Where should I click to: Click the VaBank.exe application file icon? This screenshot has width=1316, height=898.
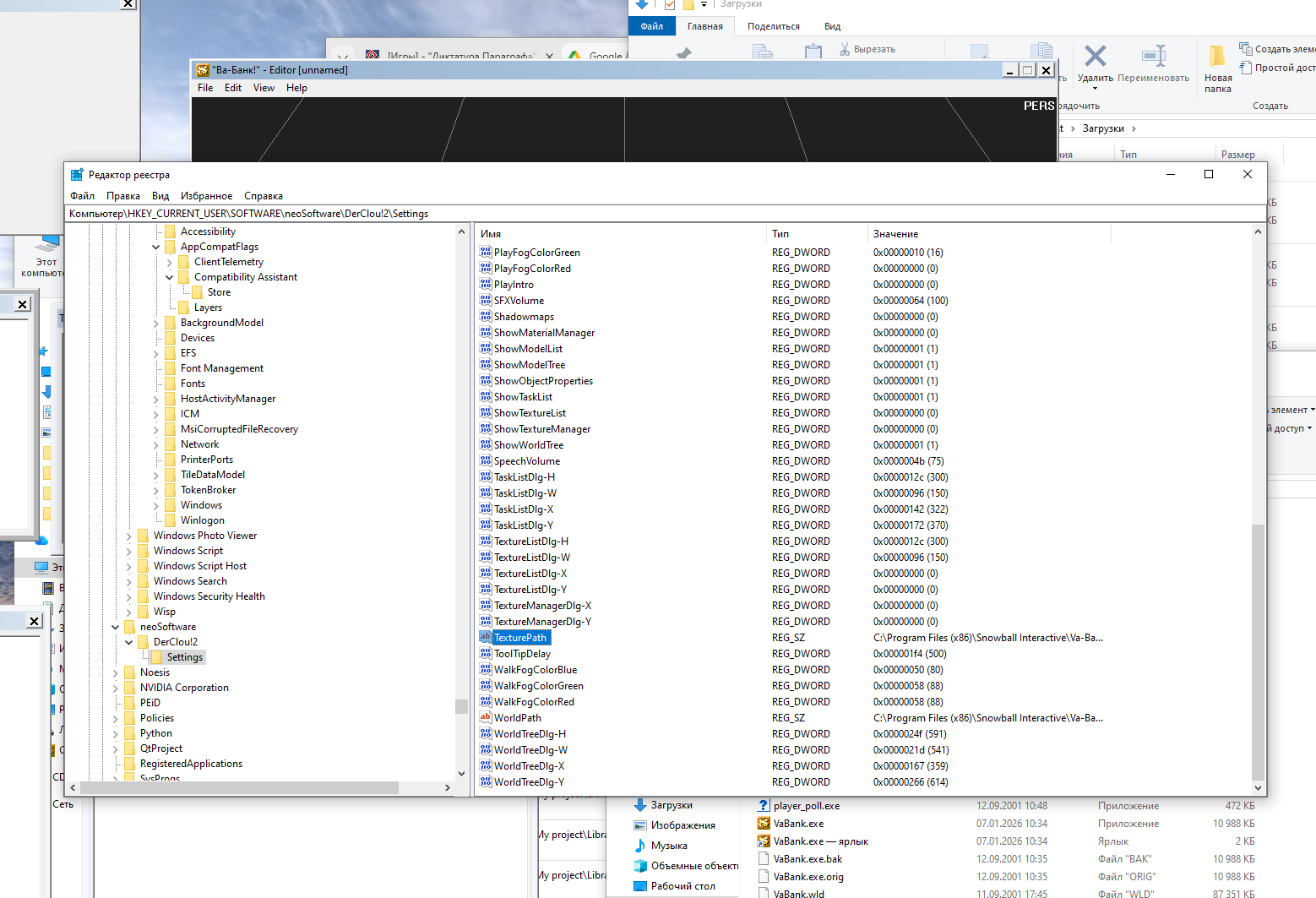click(x=764, y=824)
